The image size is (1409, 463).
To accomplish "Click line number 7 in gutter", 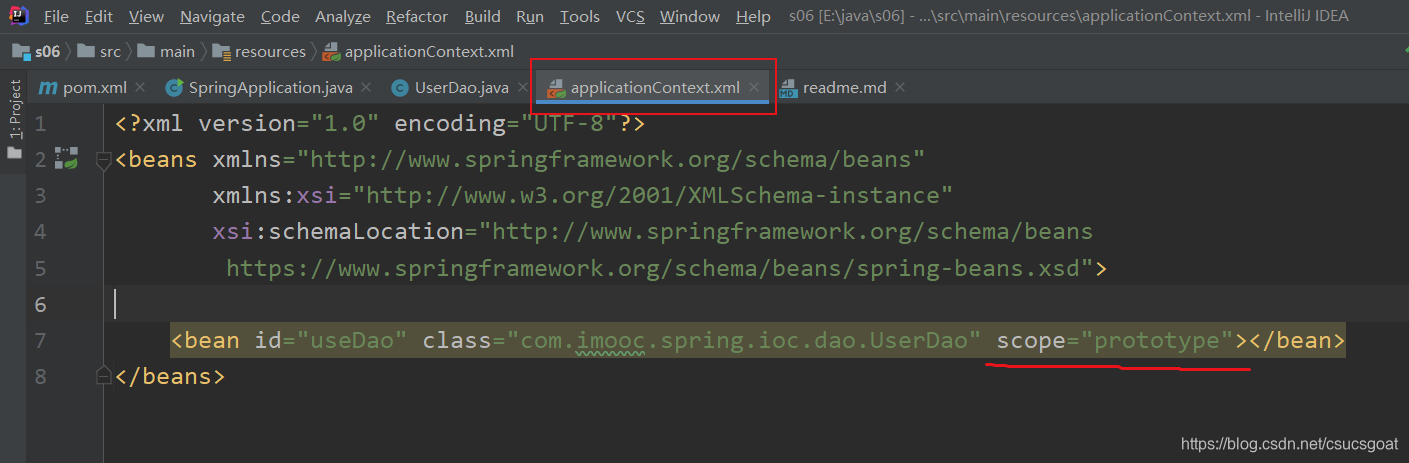I will tap(40, 341).
